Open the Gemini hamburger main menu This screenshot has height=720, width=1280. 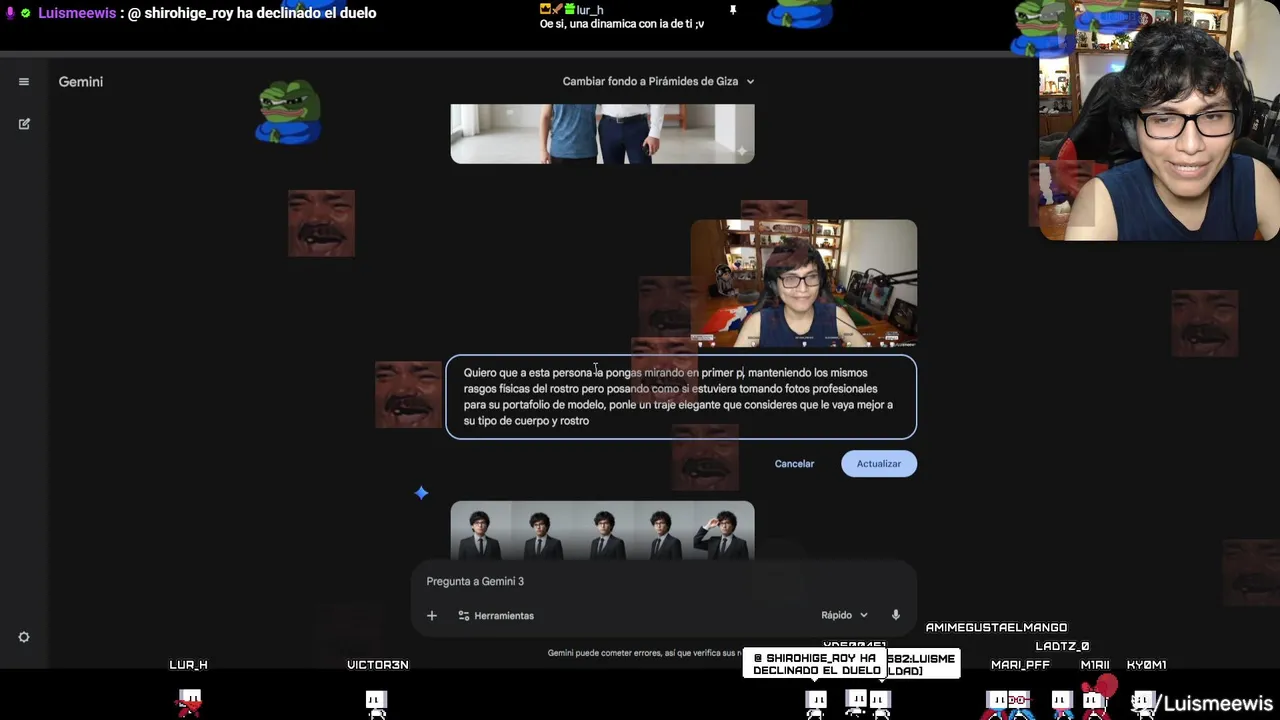tap(24, 82)
